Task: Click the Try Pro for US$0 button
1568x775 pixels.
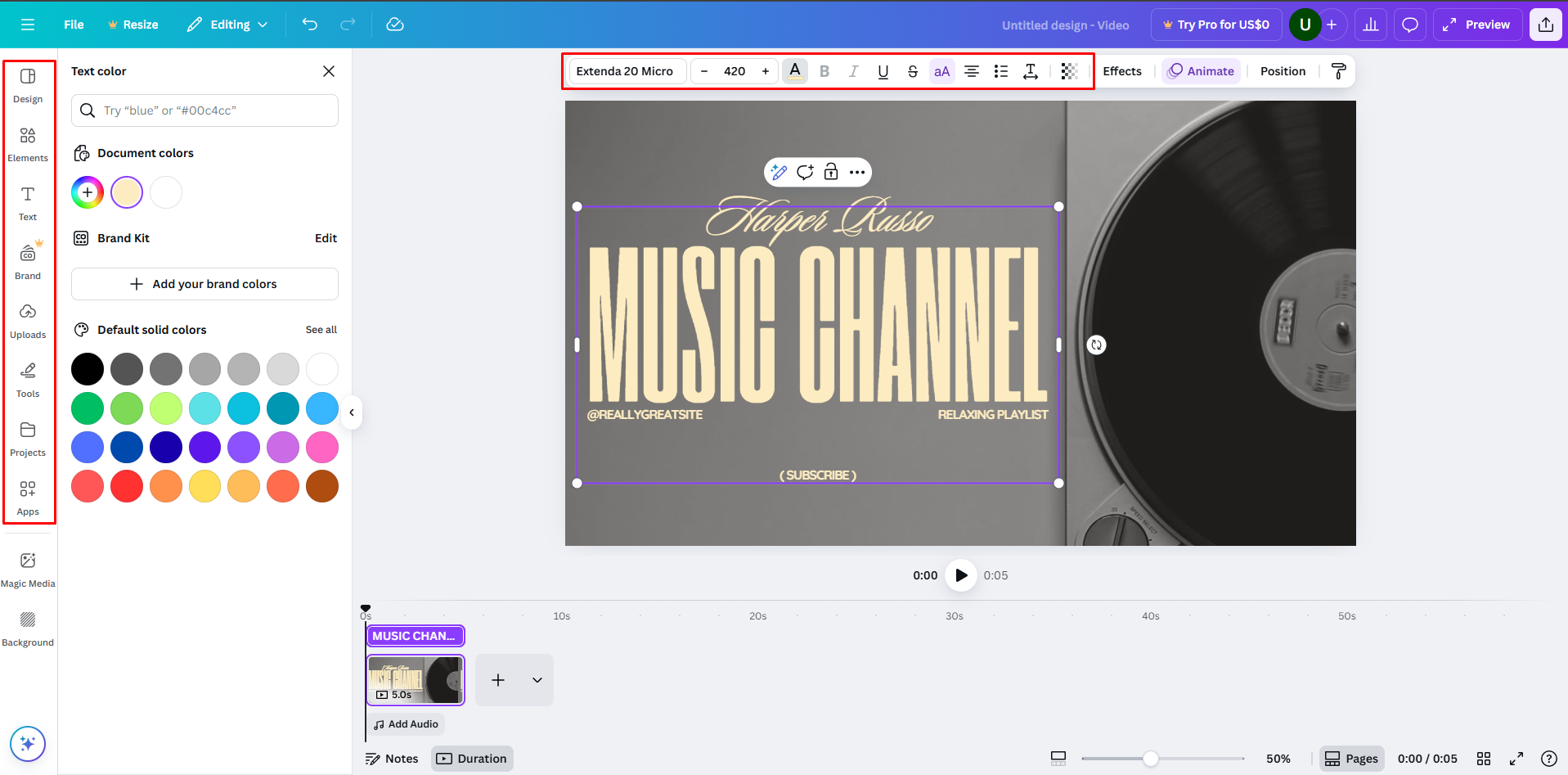Action: [x=1216, y=25]
